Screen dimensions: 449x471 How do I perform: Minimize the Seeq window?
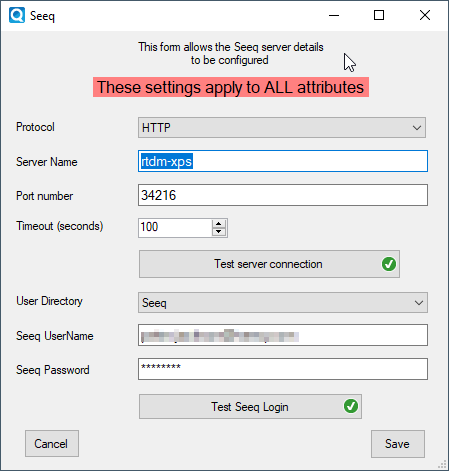(334, 15)
